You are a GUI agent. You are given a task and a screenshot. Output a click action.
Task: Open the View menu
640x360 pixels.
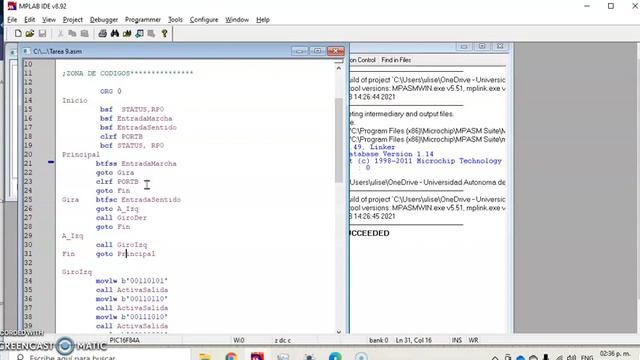[49, 20]
